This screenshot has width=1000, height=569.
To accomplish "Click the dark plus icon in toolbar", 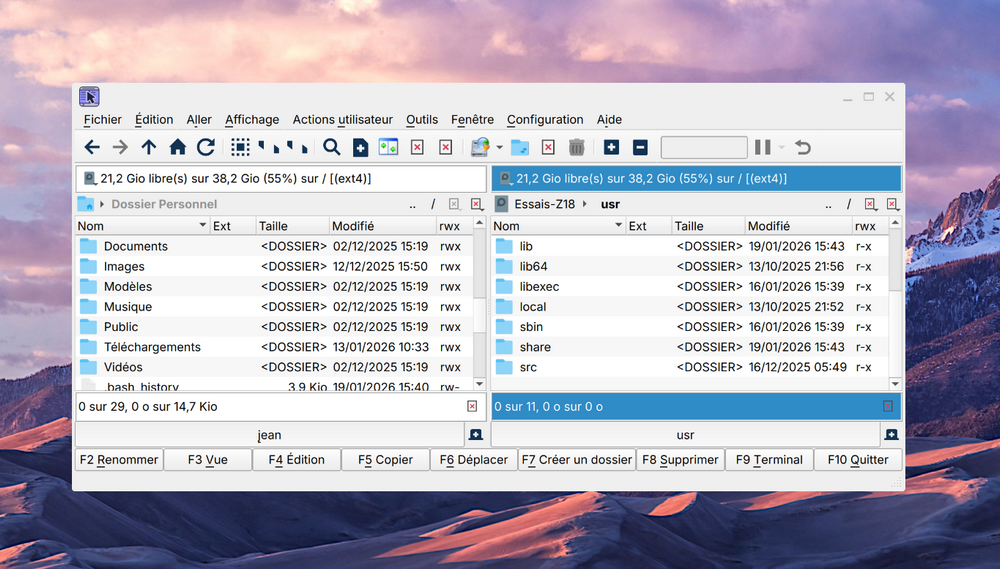I will click(611, 147).
